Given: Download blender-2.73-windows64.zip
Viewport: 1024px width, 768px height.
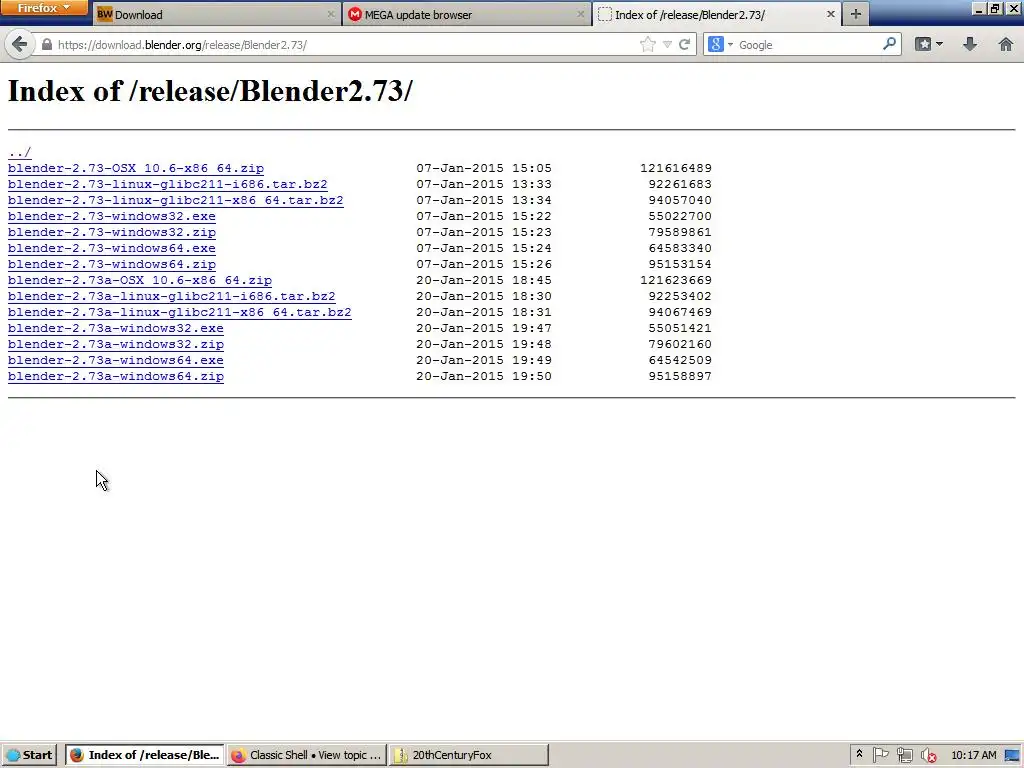Looking at the screenshot, I should click(112, 264).
